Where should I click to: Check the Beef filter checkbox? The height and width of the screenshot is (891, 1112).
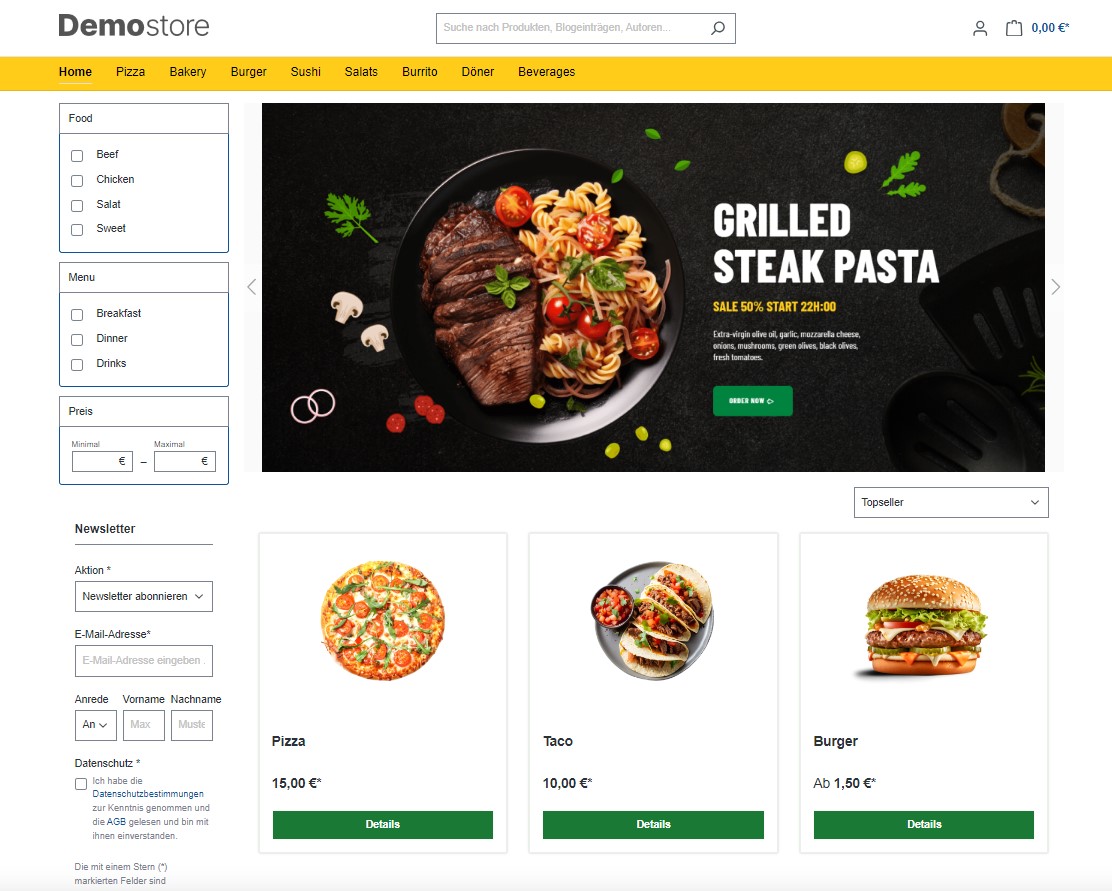click(x=77, y=155)
